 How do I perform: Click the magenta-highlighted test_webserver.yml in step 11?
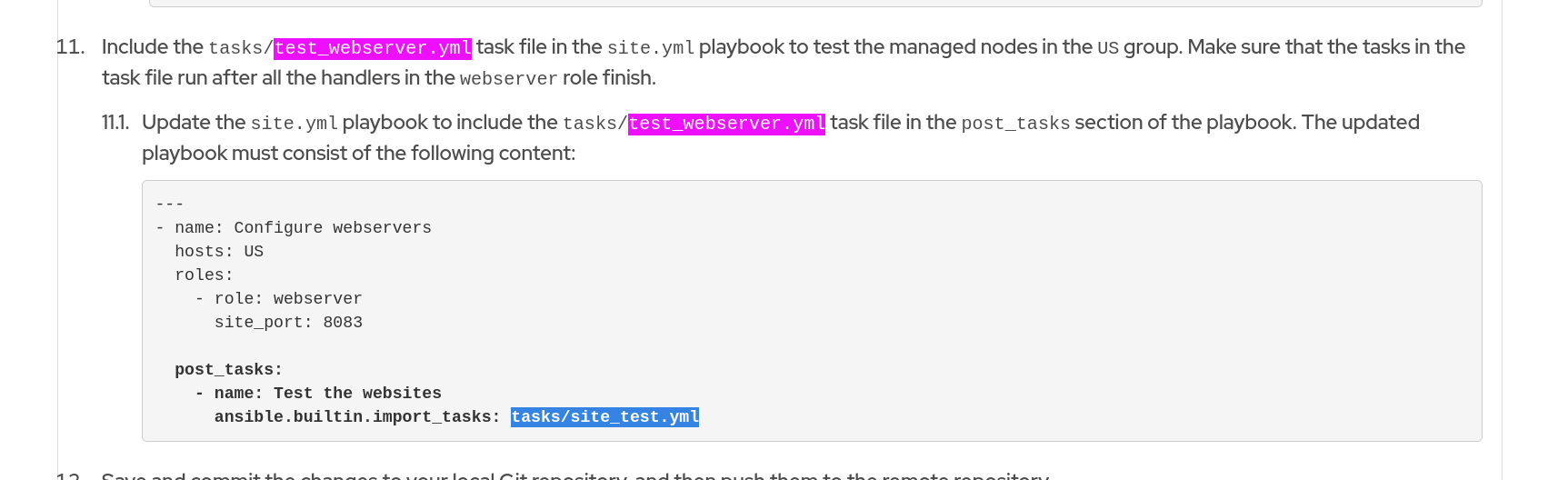pos(373,48)
